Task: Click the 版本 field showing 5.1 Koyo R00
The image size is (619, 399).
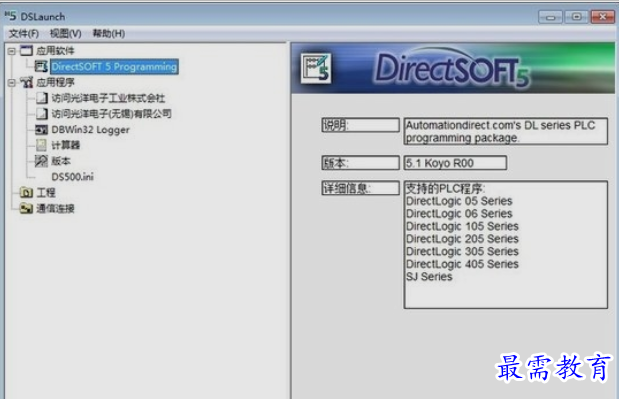Action: [x=455, y=163]
